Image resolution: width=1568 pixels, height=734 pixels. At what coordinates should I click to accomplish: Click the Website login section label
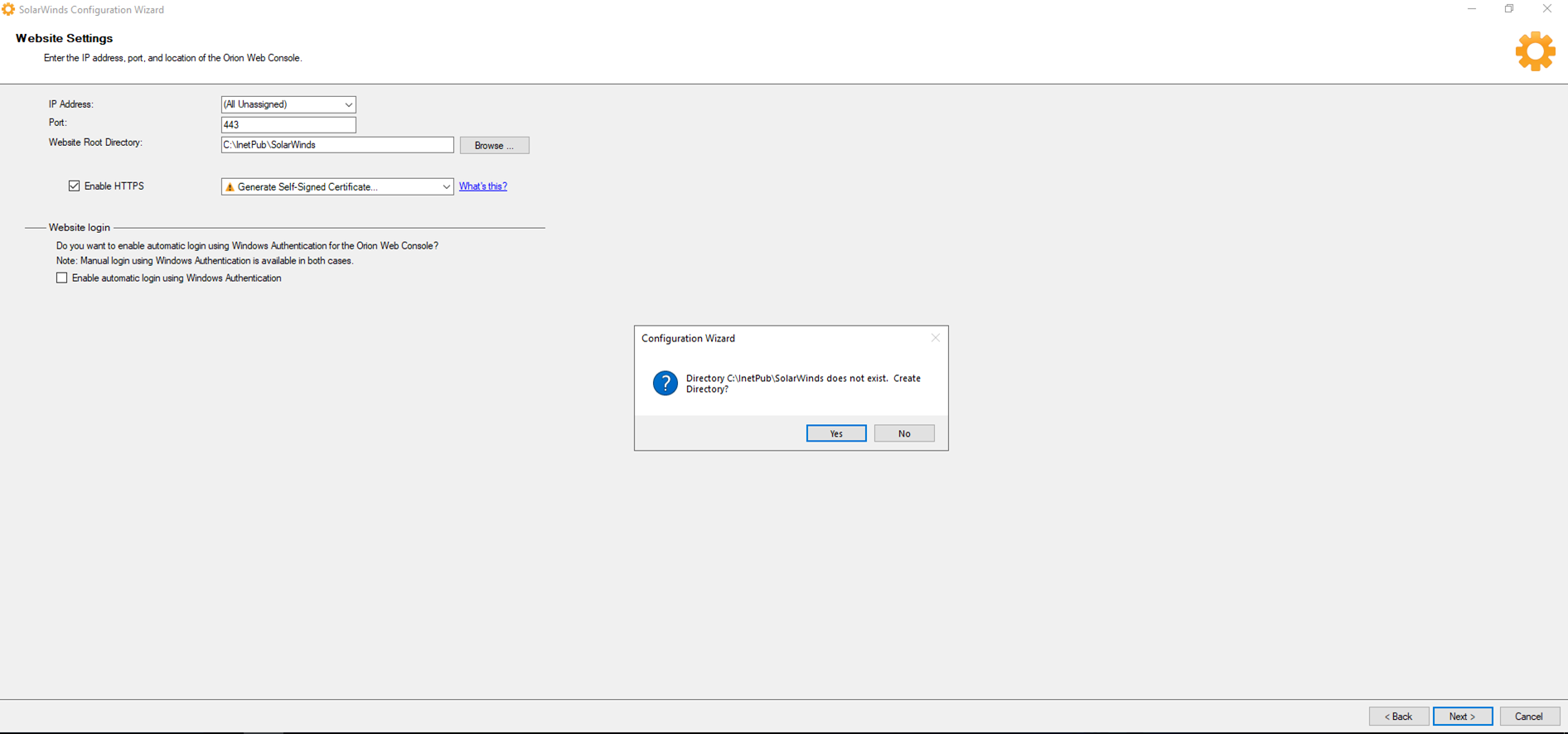pyautogui.click(x=80, y=227)
